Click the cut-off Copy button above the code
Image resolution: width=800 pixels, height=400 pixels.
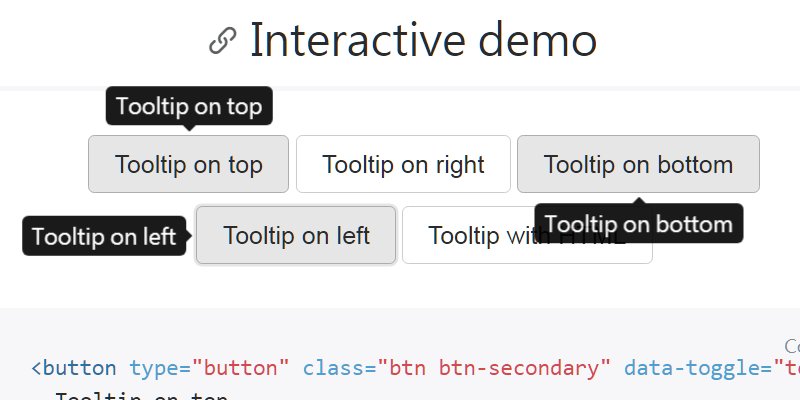[792, 346]
